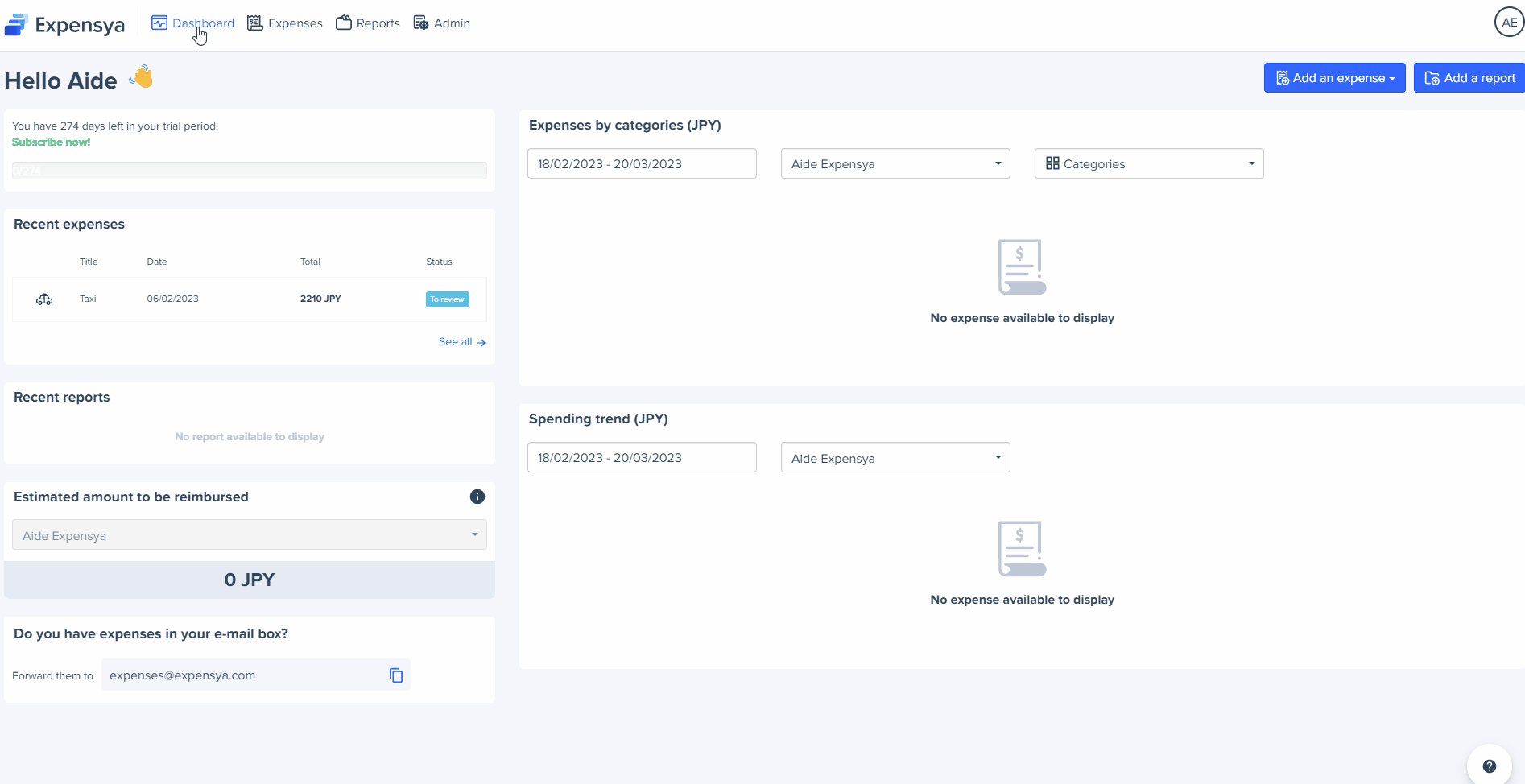Screen dimensions: 1525x784
Task: Open the Admin menu tab
Action: click(442, 23)
